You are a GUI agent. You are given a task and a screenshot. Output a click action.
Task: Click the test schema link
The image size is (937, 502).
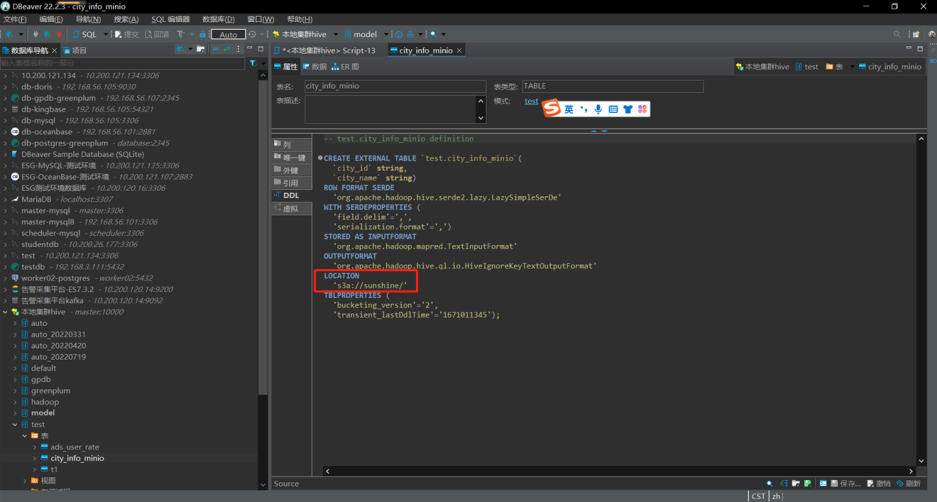coord(531,101)
